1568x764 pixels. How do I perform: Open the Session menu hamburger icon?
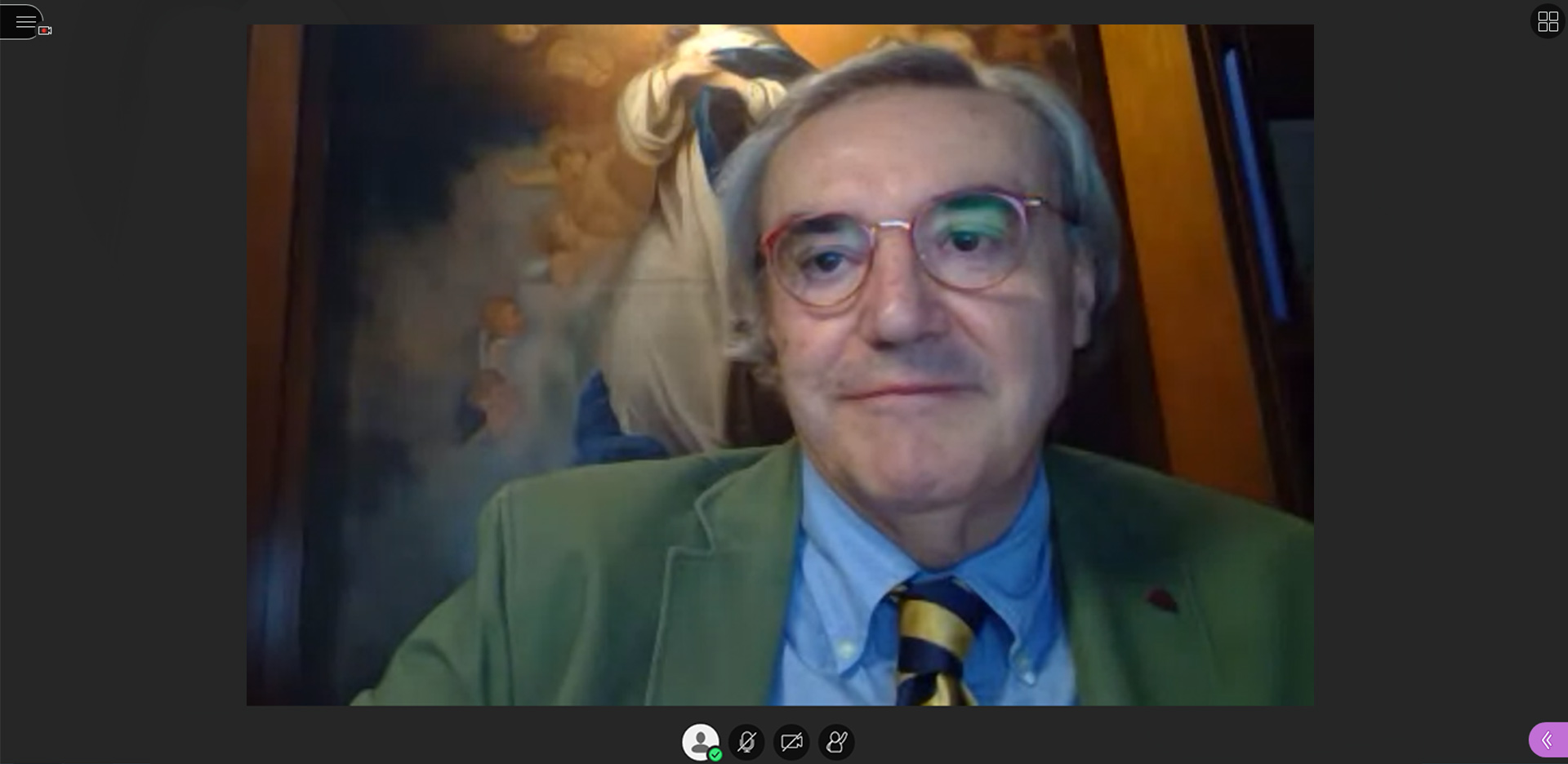24,21
